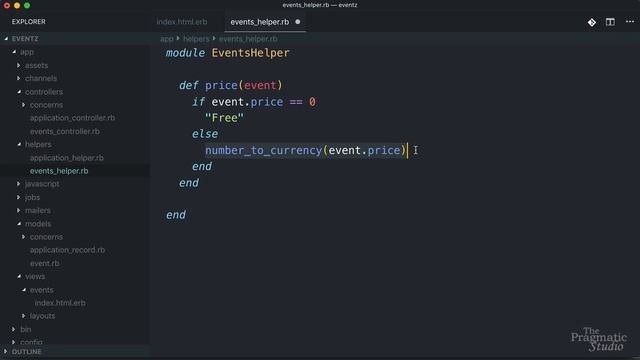Expand the channels folder
The image size is (640, 360).
(x=18, y=78)
